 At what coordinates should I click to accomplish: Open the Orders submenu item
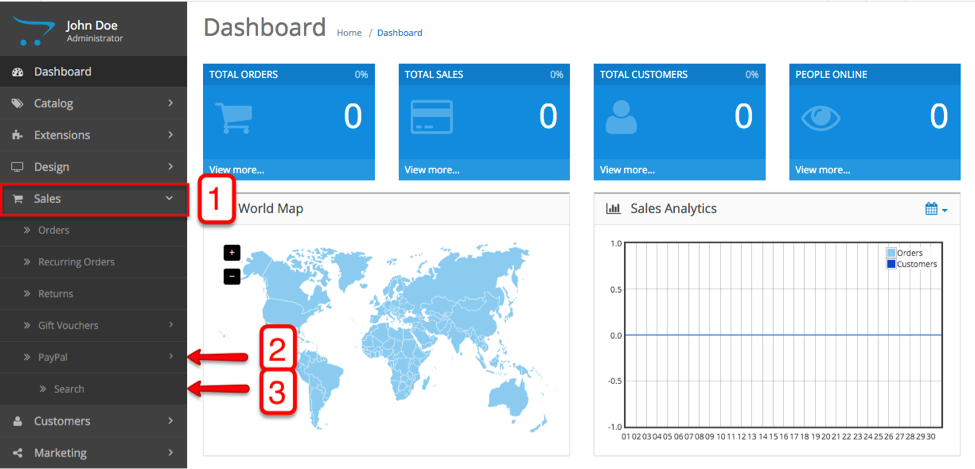tap(53, 230)
